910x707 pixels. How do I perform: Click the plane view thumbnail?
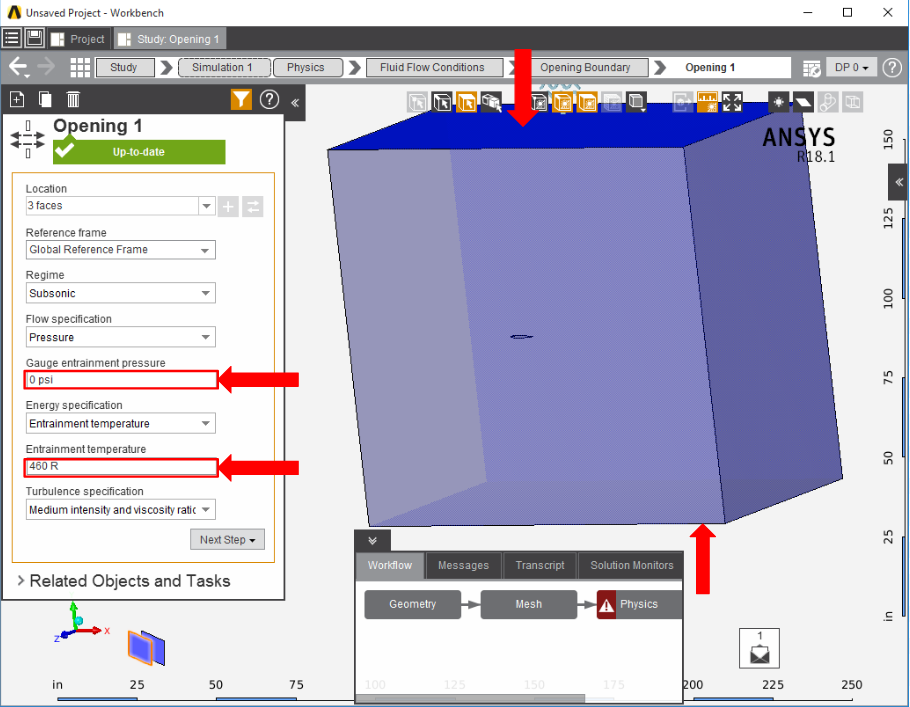click(x=146, y=648)
